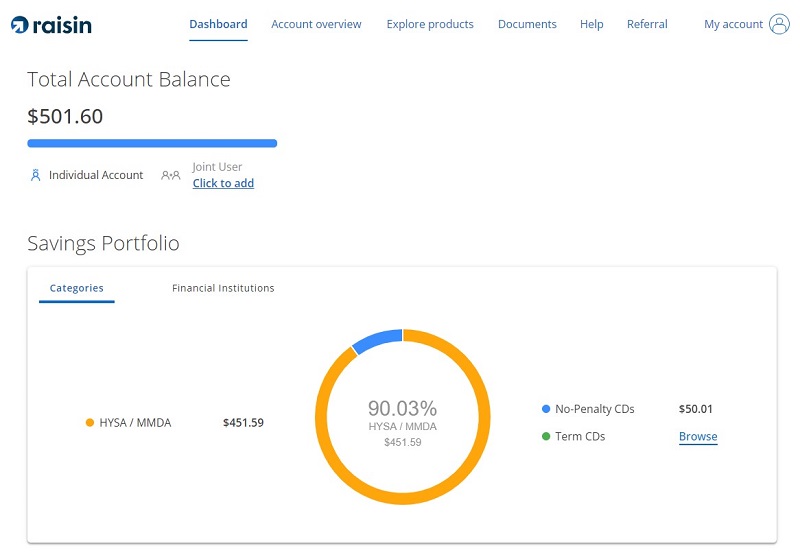Open the Documents section
Viewport: 800px width, 557px height.
[527, 24]
